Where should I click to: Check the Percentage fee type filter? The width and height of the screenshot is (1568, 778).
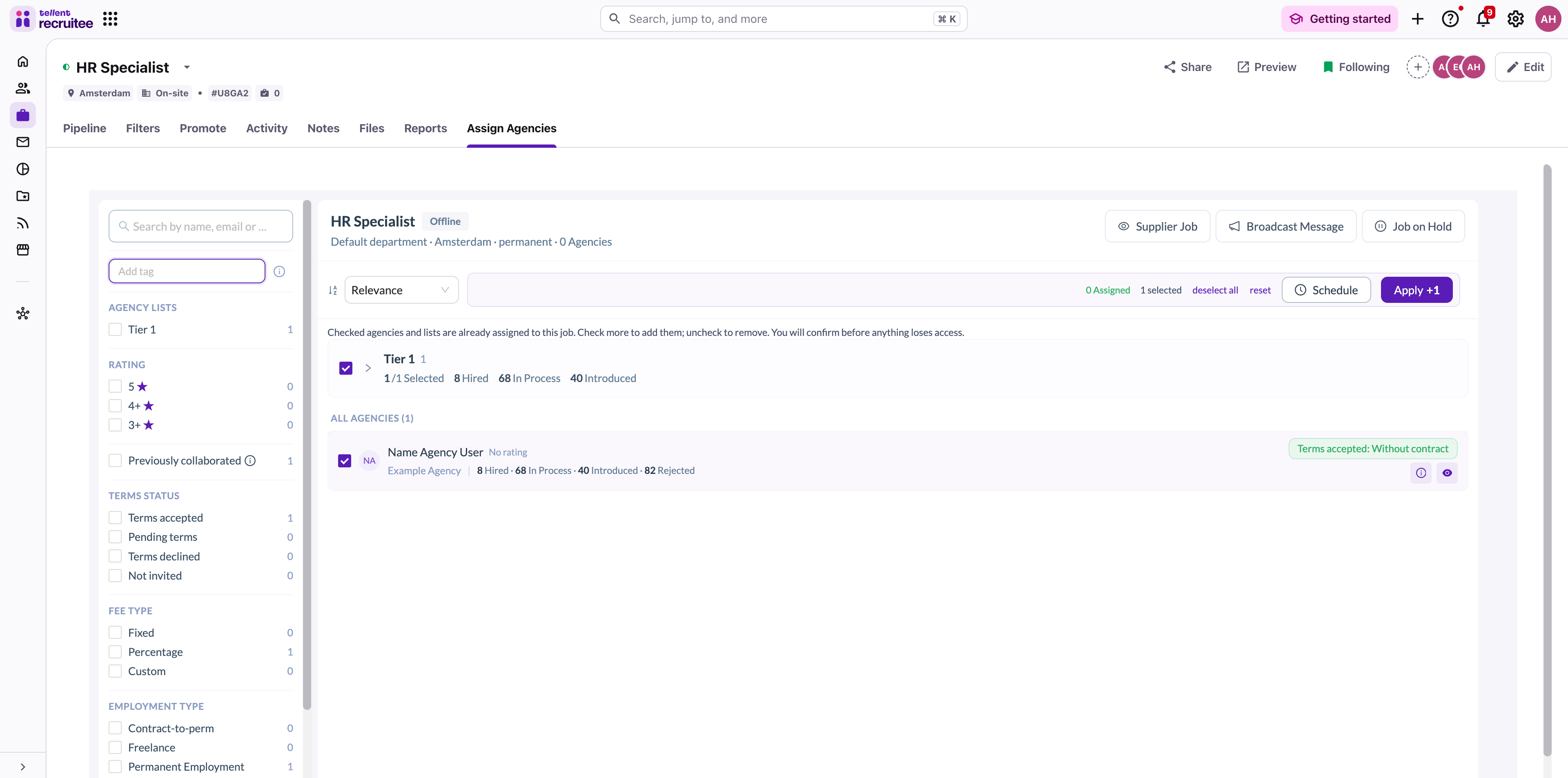point(115,651)
